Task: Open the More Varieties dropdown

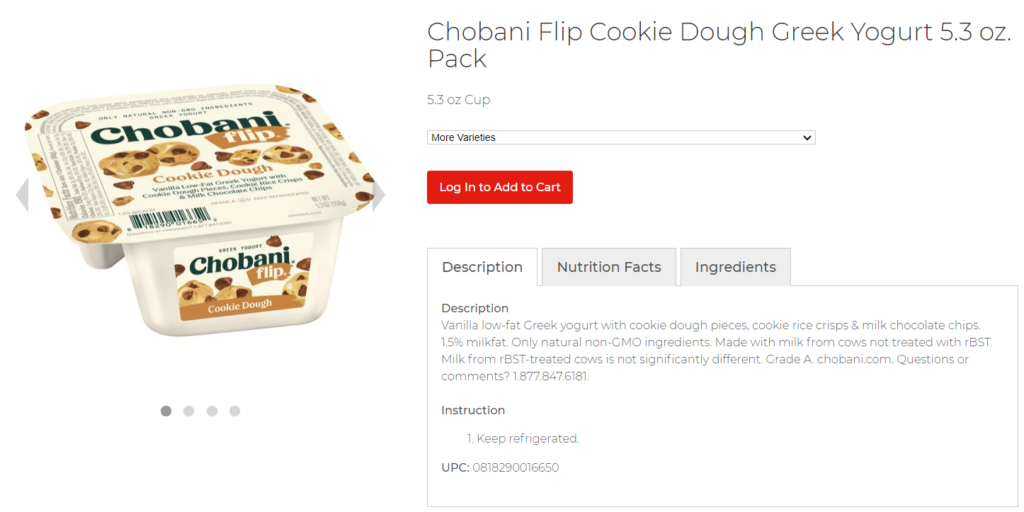Action: tap(621, 137)
